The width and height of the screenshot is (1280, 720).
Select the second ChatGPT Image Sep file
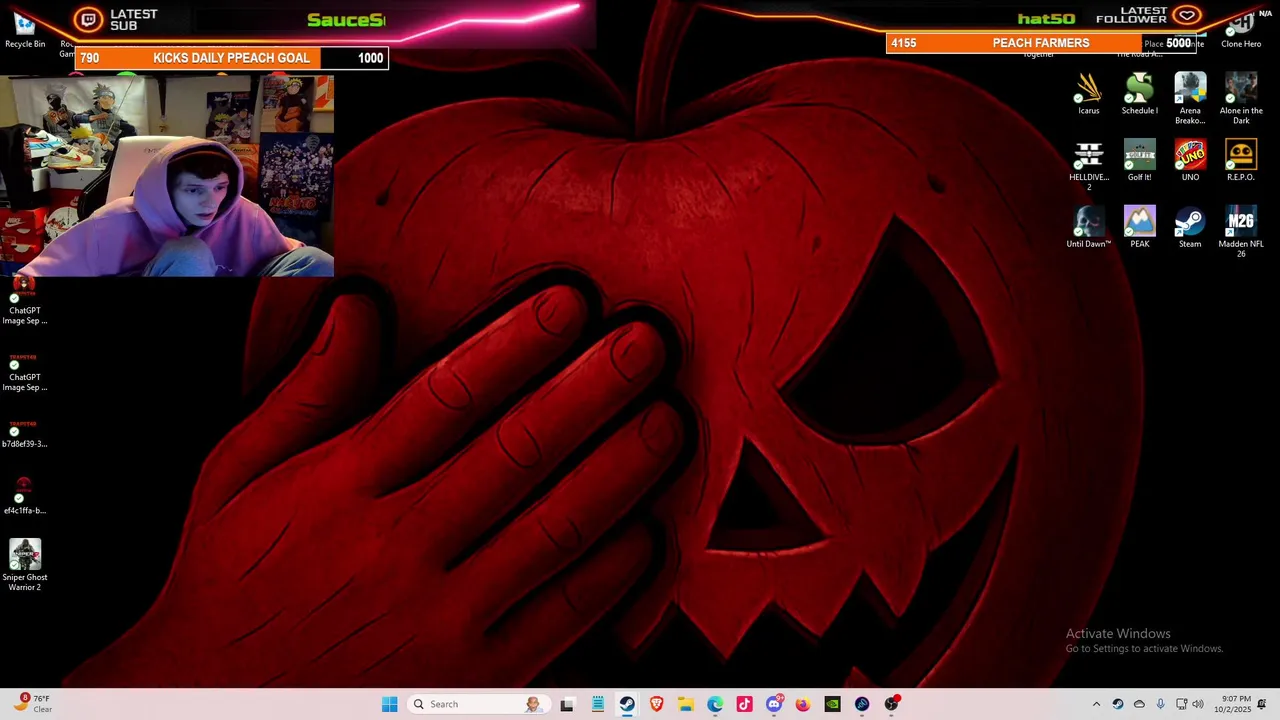[x=25, y=370]
